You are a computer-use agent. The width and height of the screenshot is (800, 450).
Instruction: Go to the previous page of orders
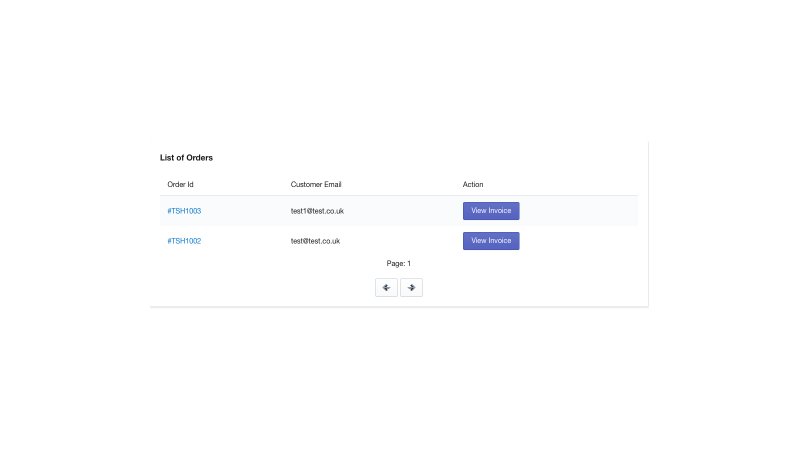pyautogui.click(x=386, y=288)
